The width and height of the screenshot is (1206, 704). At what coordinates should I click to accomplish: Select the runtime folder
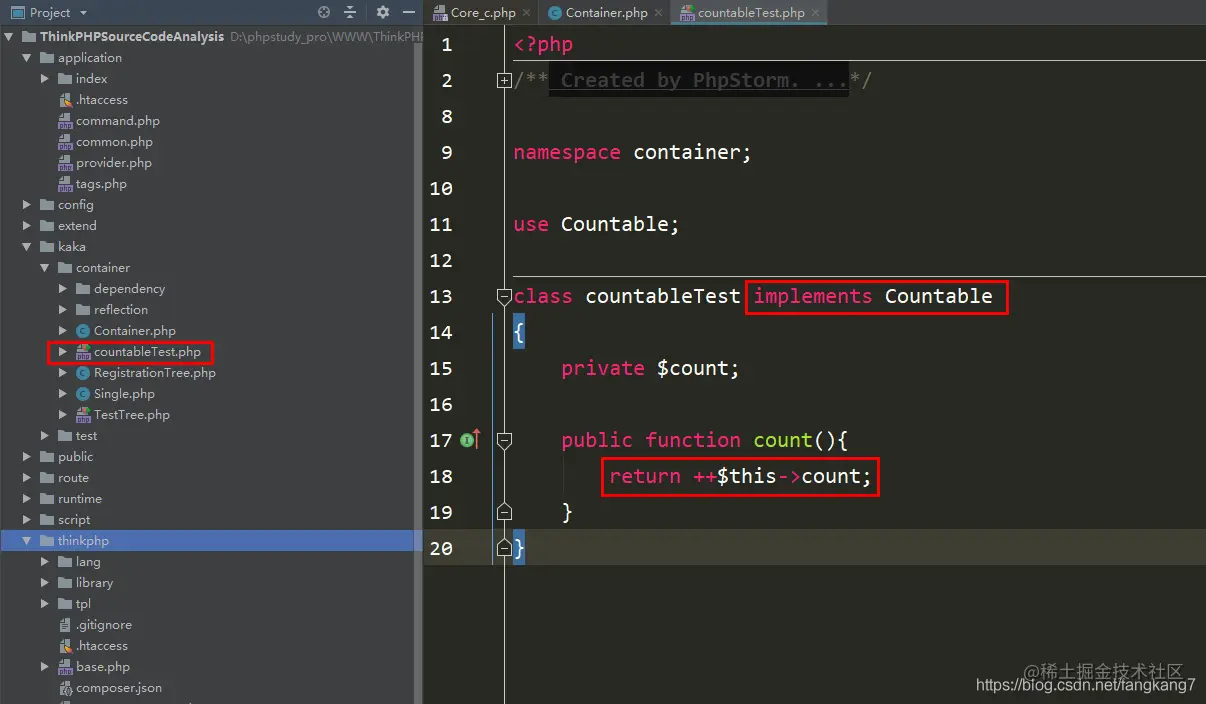[x=79, y=499]
